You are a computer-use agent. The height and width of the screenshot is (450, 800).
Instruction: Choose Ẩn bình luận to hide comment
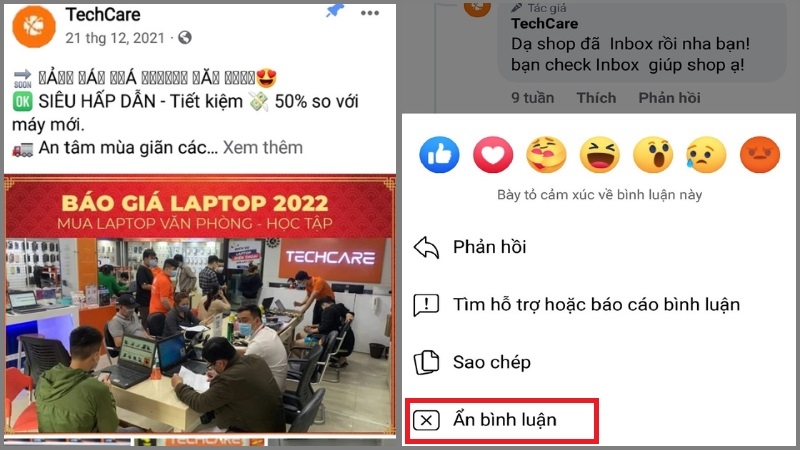502,420
